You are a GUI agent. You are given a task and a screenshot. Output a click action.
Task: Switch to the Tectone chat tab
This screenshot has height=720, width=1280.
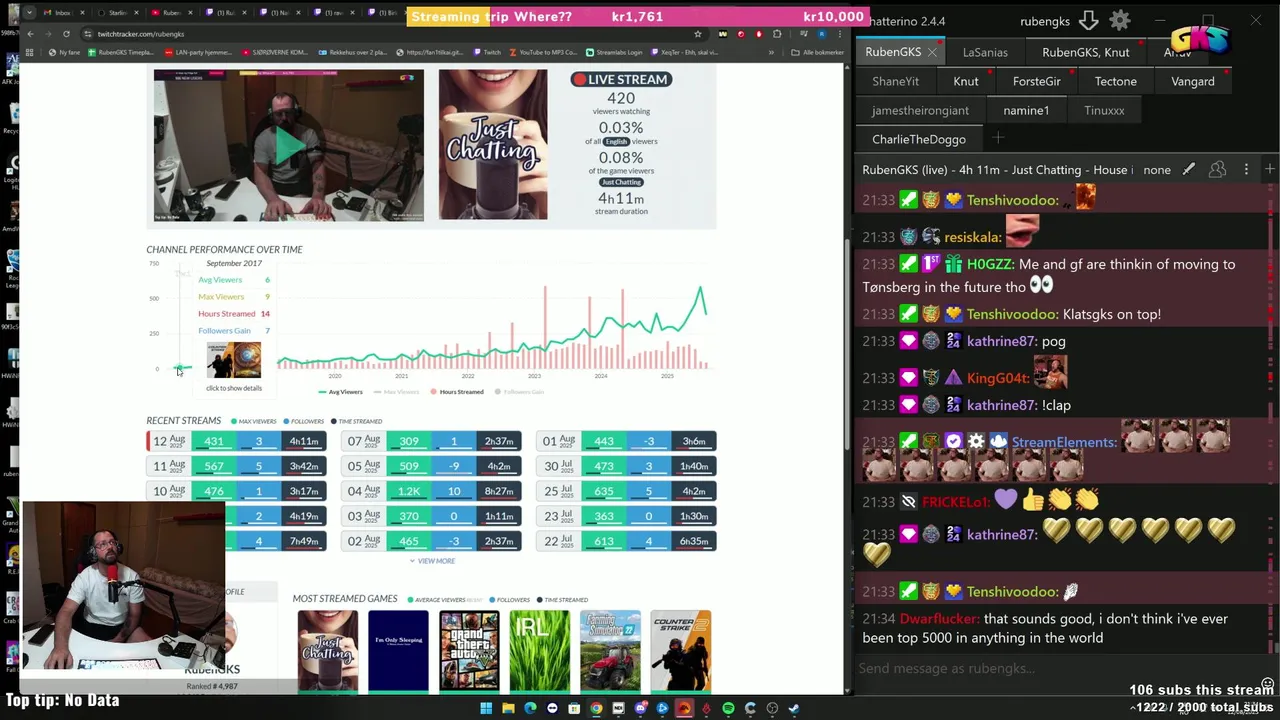[x=1115, y=81]
